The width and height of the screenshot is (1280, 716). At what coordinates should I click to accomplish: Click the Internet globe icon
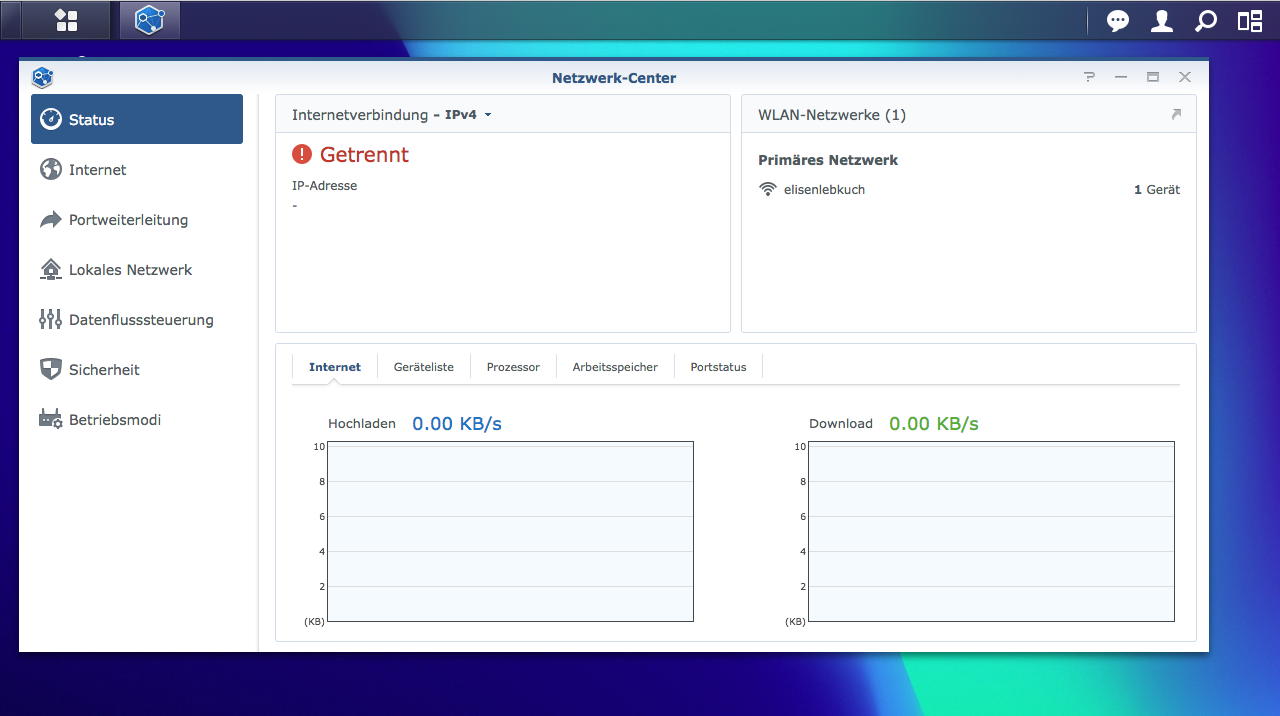51,169
